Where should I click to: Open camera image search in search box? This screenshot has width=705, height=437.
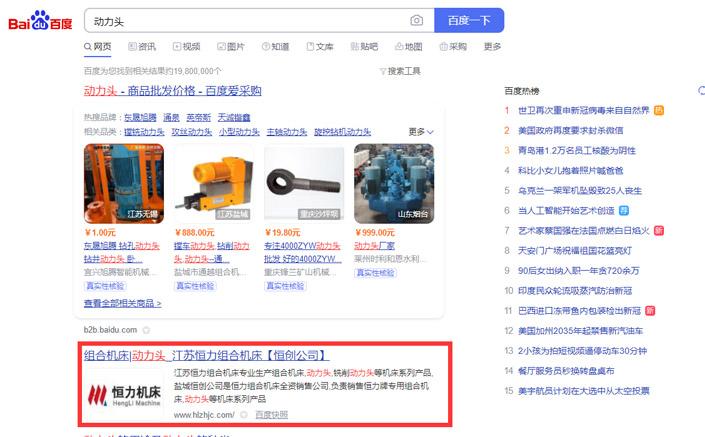coord(416,21)
